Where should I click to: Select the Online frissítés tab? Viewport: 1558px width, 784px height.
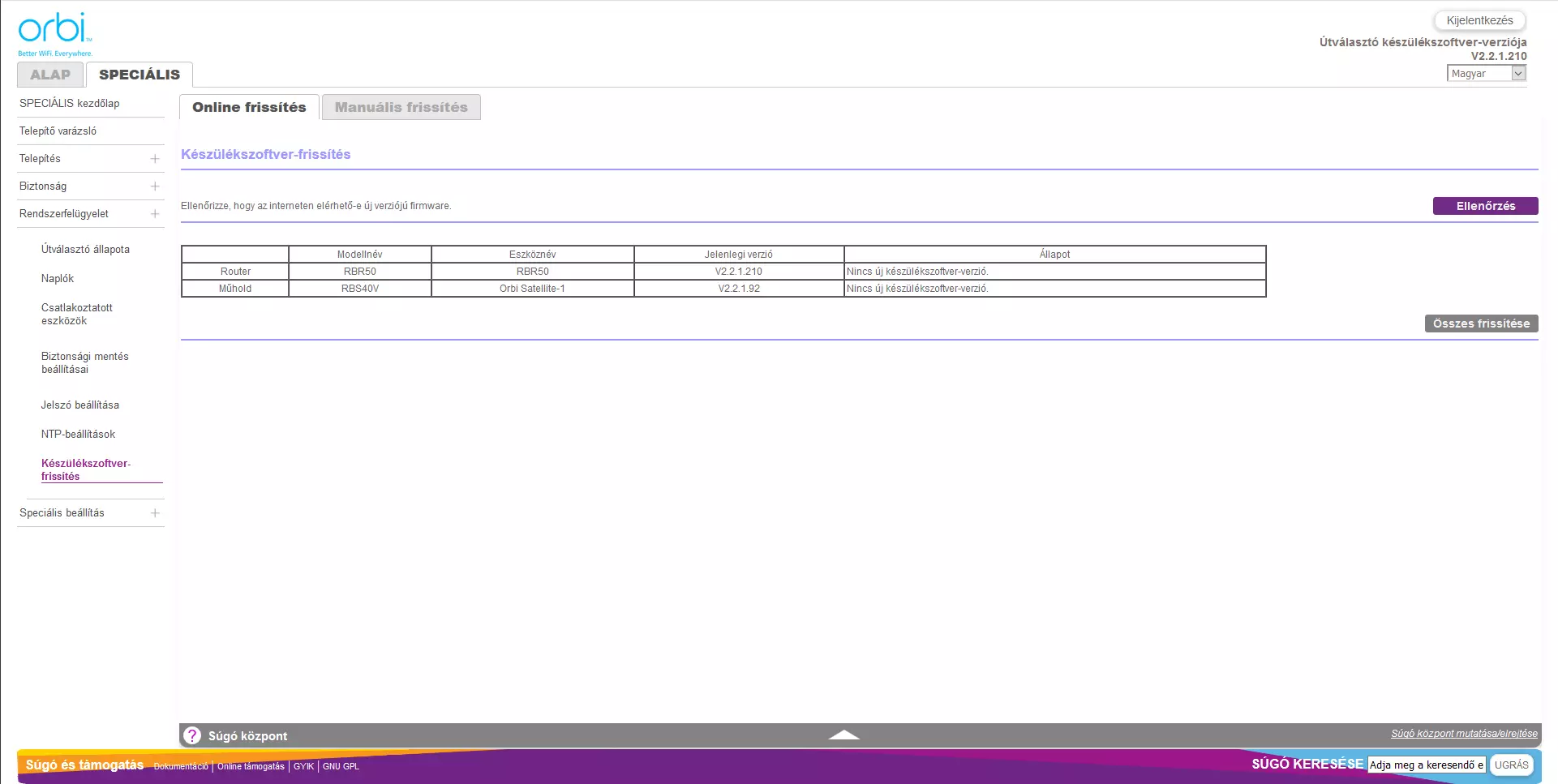tap(249, 107)
